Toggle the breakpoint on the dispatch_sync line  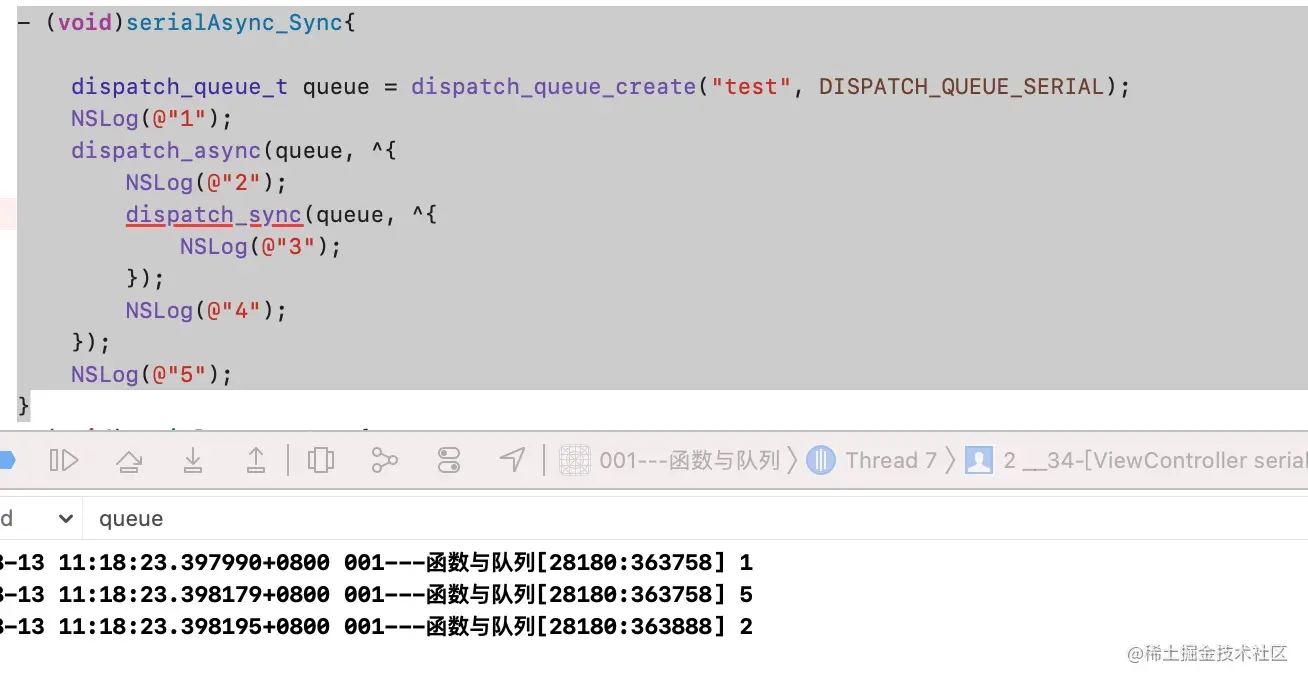click(8, 214)
